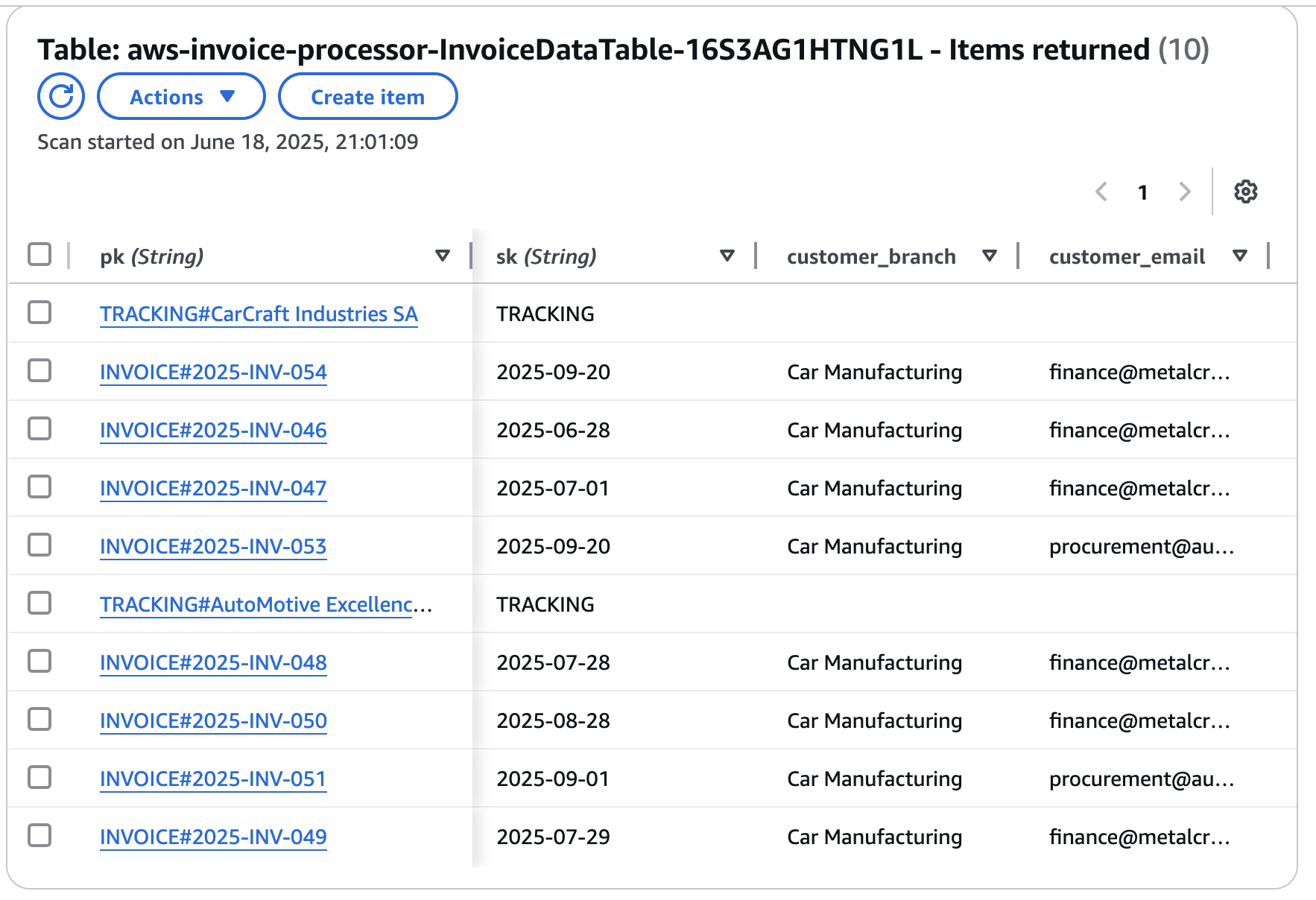Select the INVOICE#2025-INV-049 row checkbox
This screenshot has width=1316, height=900.
(x=39, y=835)
